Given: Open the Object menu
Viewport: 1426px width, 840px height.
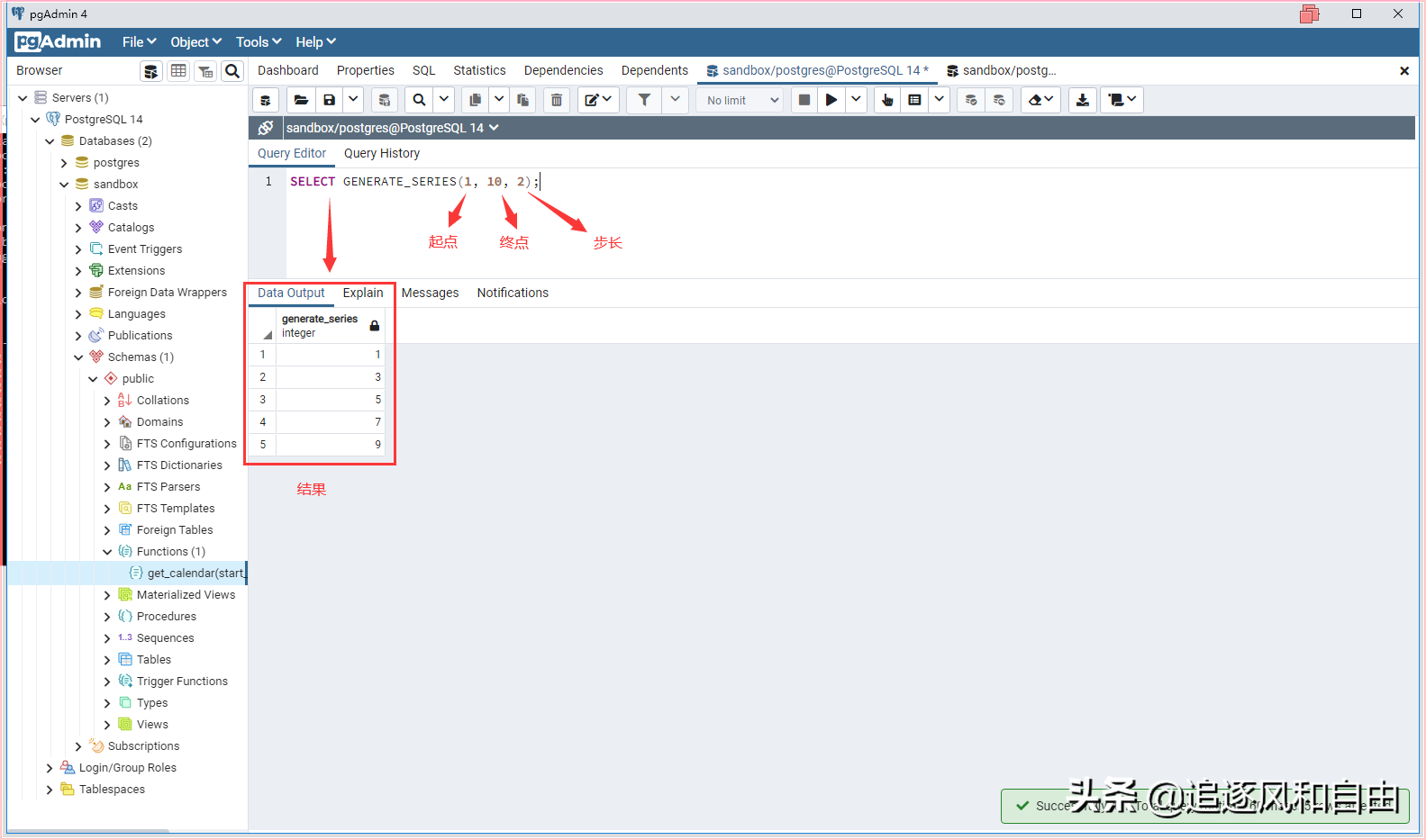Looking at the screenshot, I should 196,42.
